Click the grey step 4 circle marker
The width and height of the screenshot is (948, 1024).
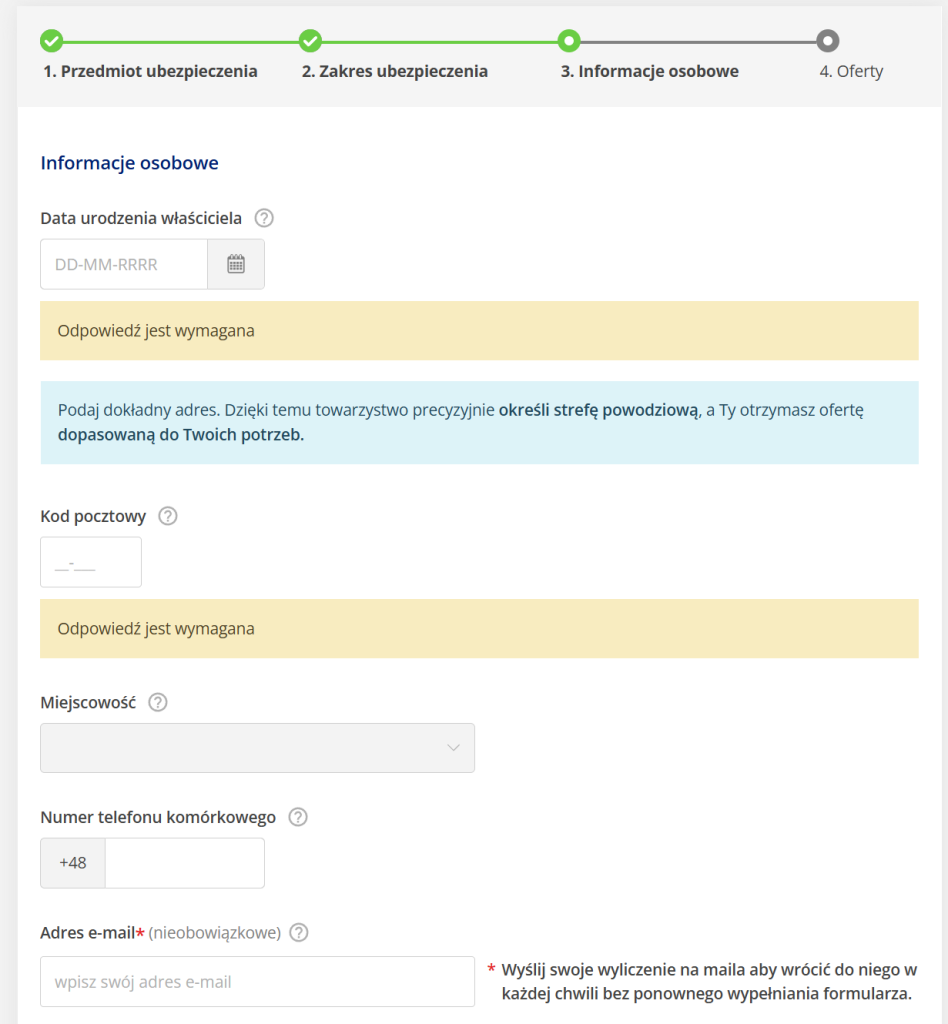tap(827, 41)
